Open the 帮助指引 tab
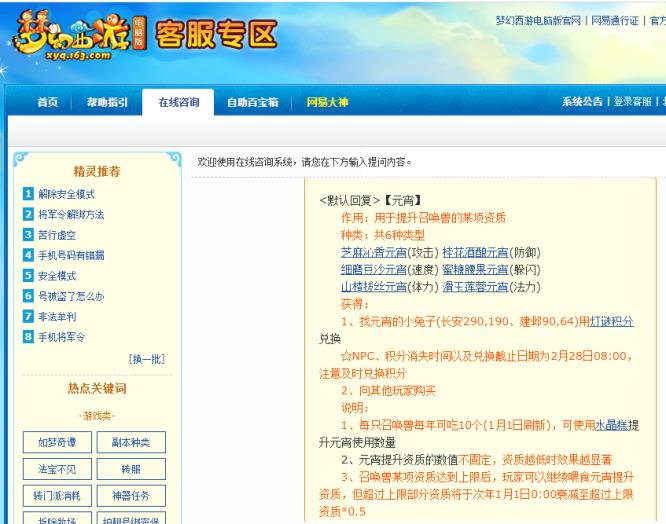Image resolution: width=666 pixels, height=524 pixels. 107,102
